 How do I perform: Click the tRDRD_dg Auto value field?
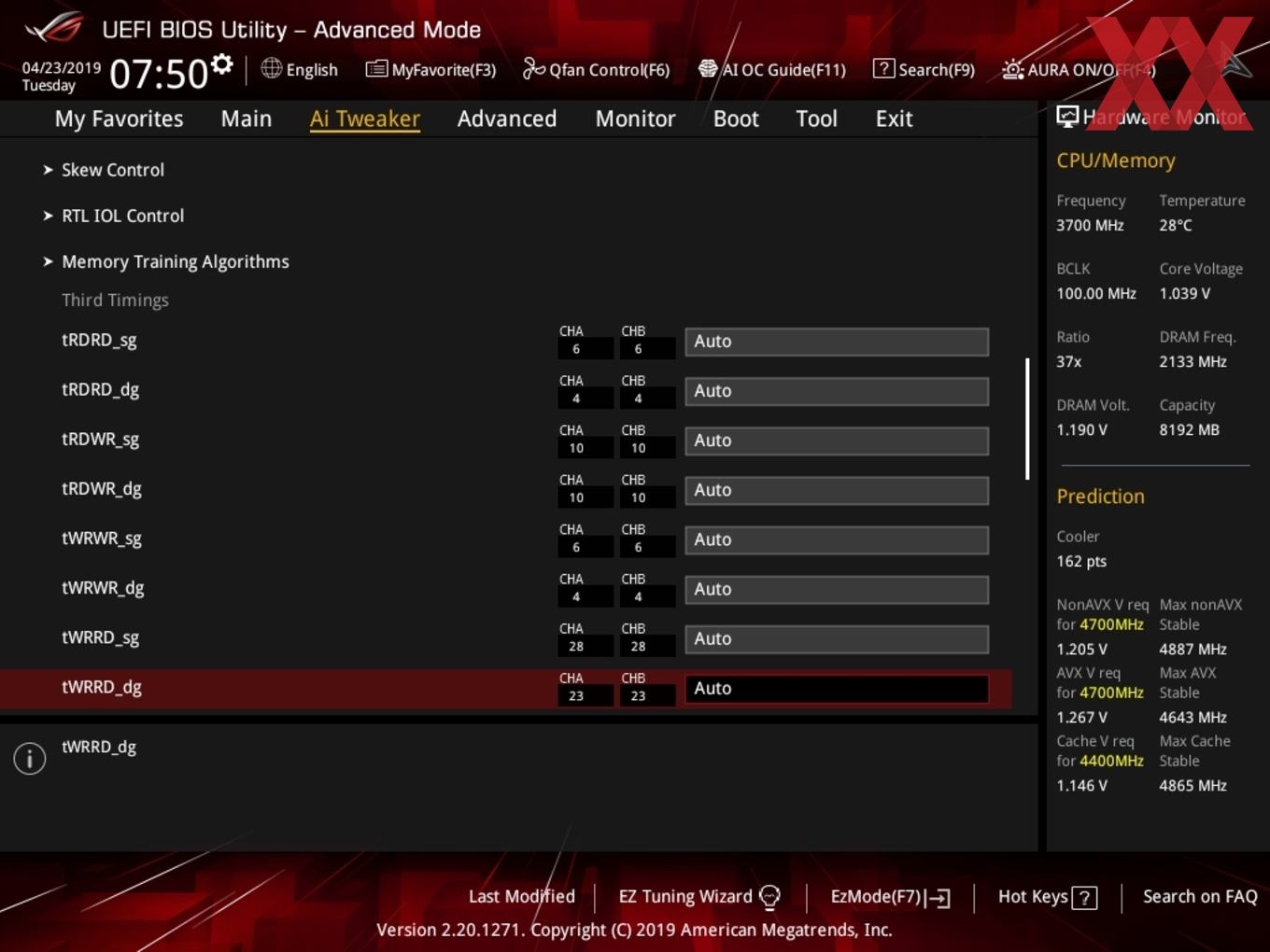tap(837, 391)
